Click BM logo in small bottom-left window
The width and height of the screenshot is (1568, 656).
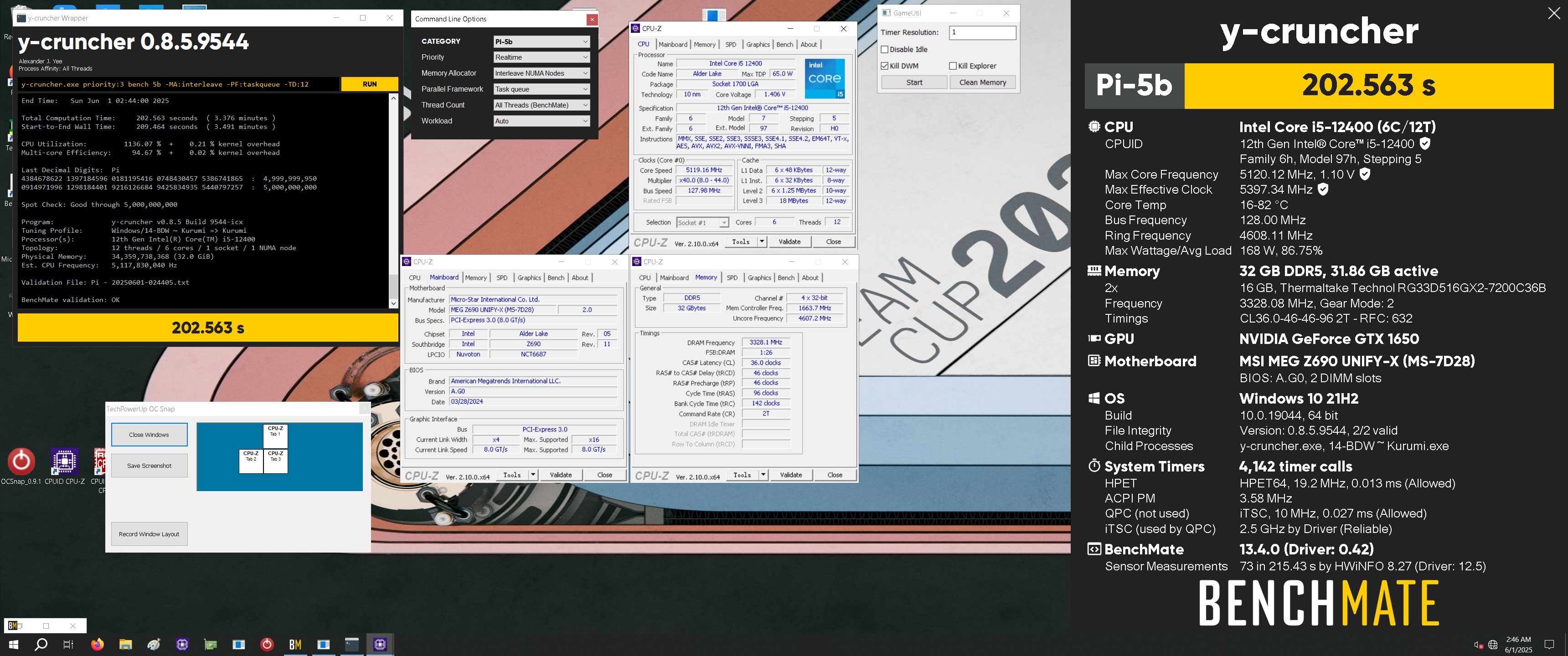click(13, 625)
